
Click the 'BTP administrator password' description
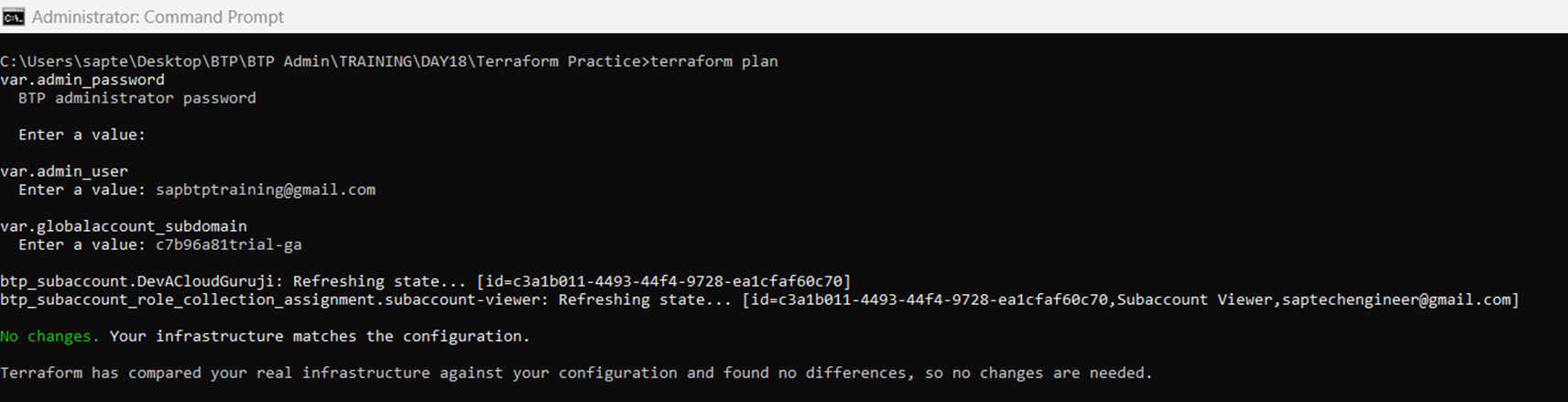coord(137,98)
